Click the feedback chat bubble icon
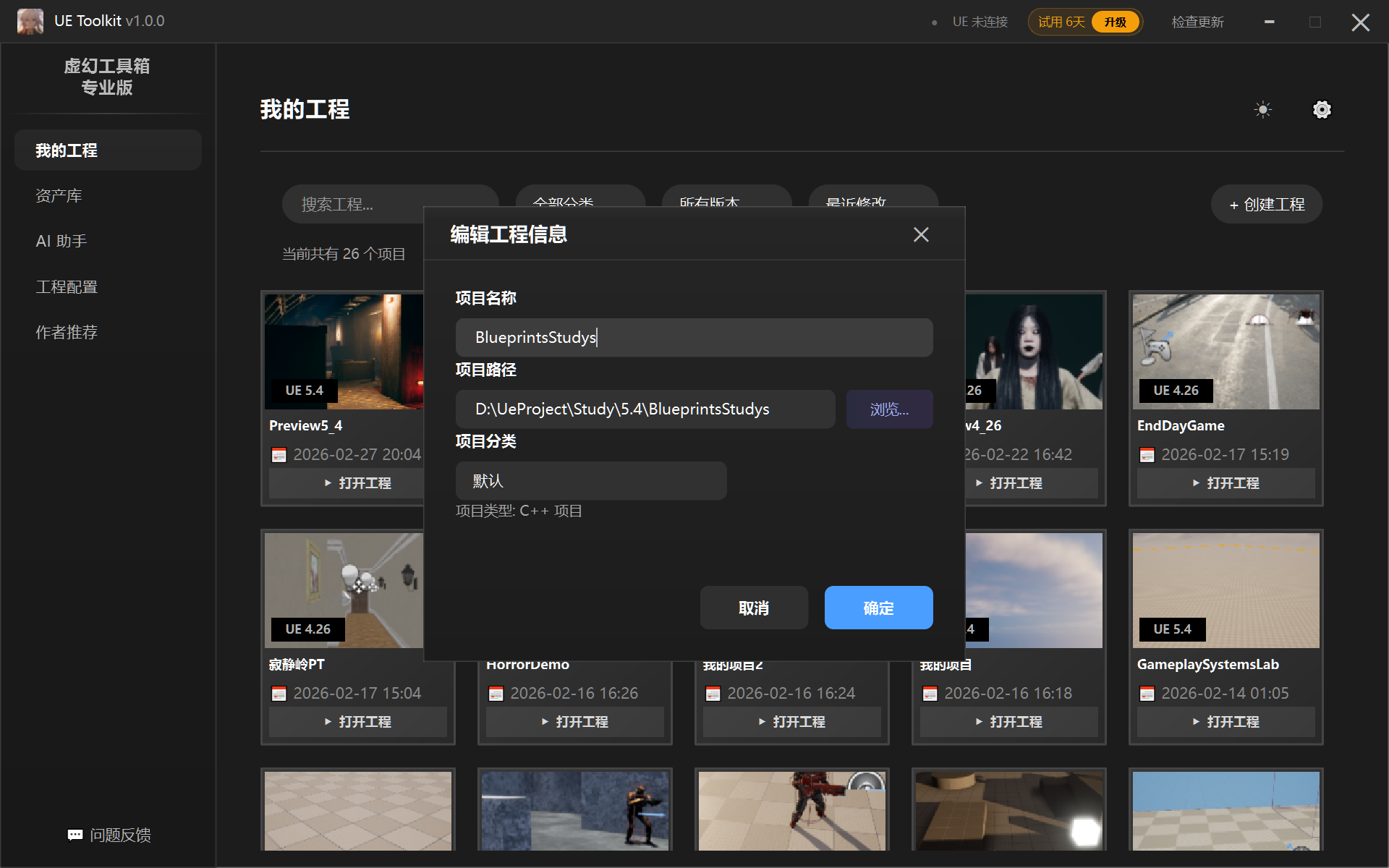The image size is (1389, 868). click(x=75, y=835)
